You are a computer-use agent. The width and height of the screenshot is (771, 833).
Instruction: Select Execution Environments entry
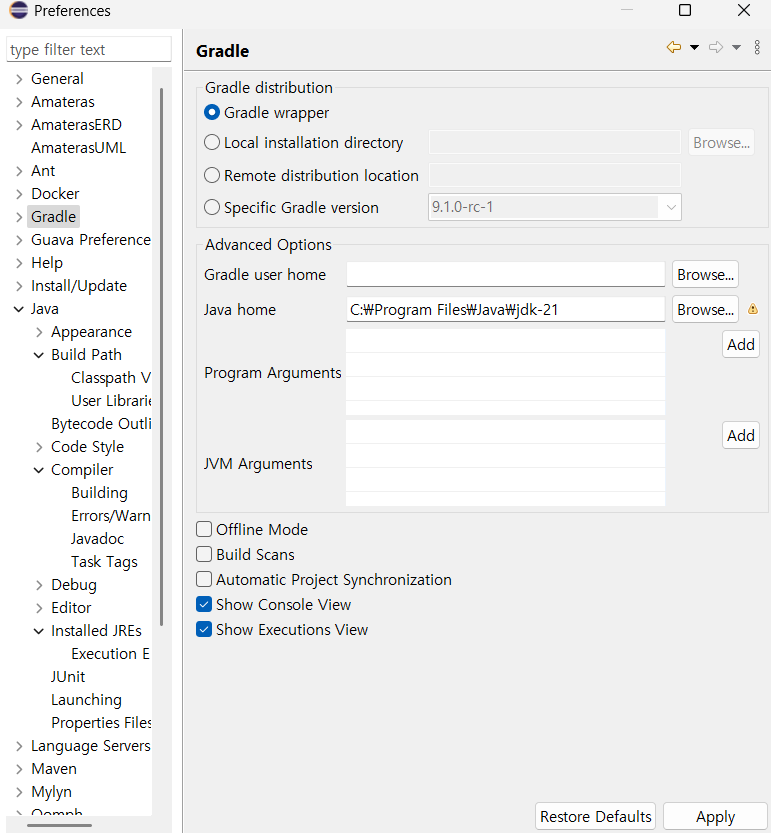(111, 654)
